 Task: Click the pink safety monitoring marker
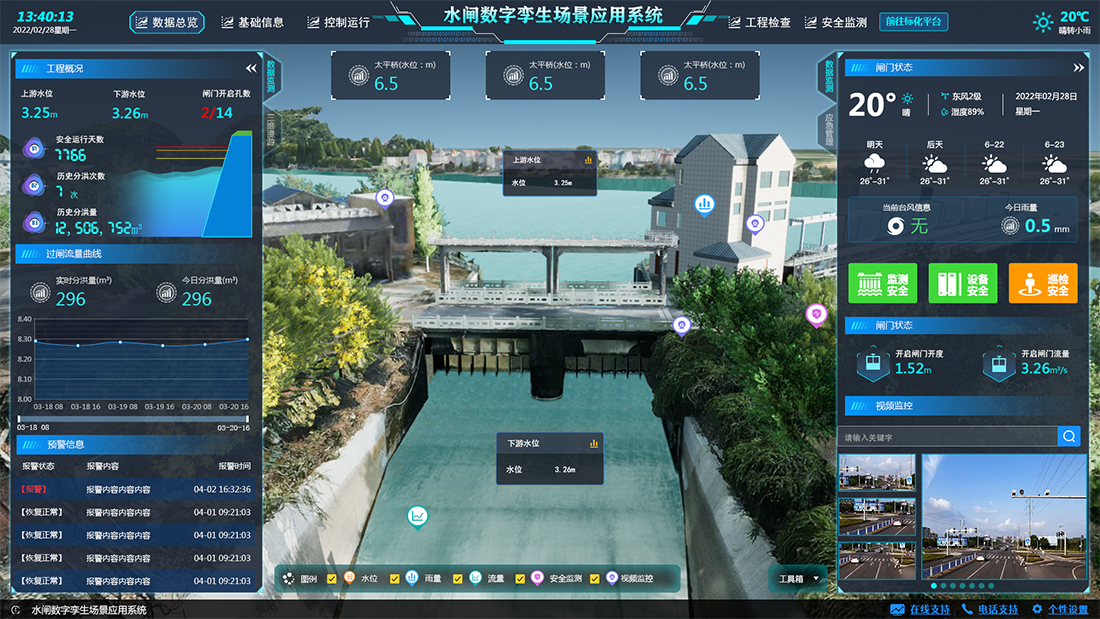[816, 314]
